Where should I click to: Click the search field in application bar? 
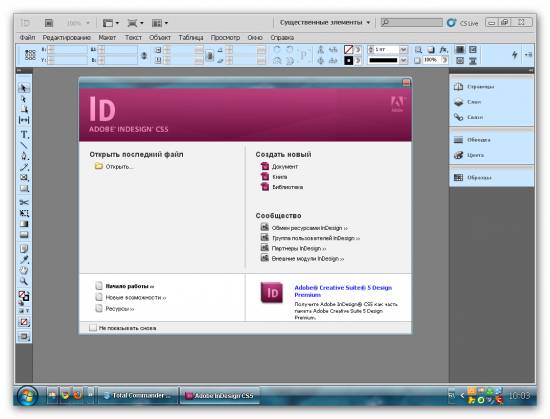coord(412,22)
